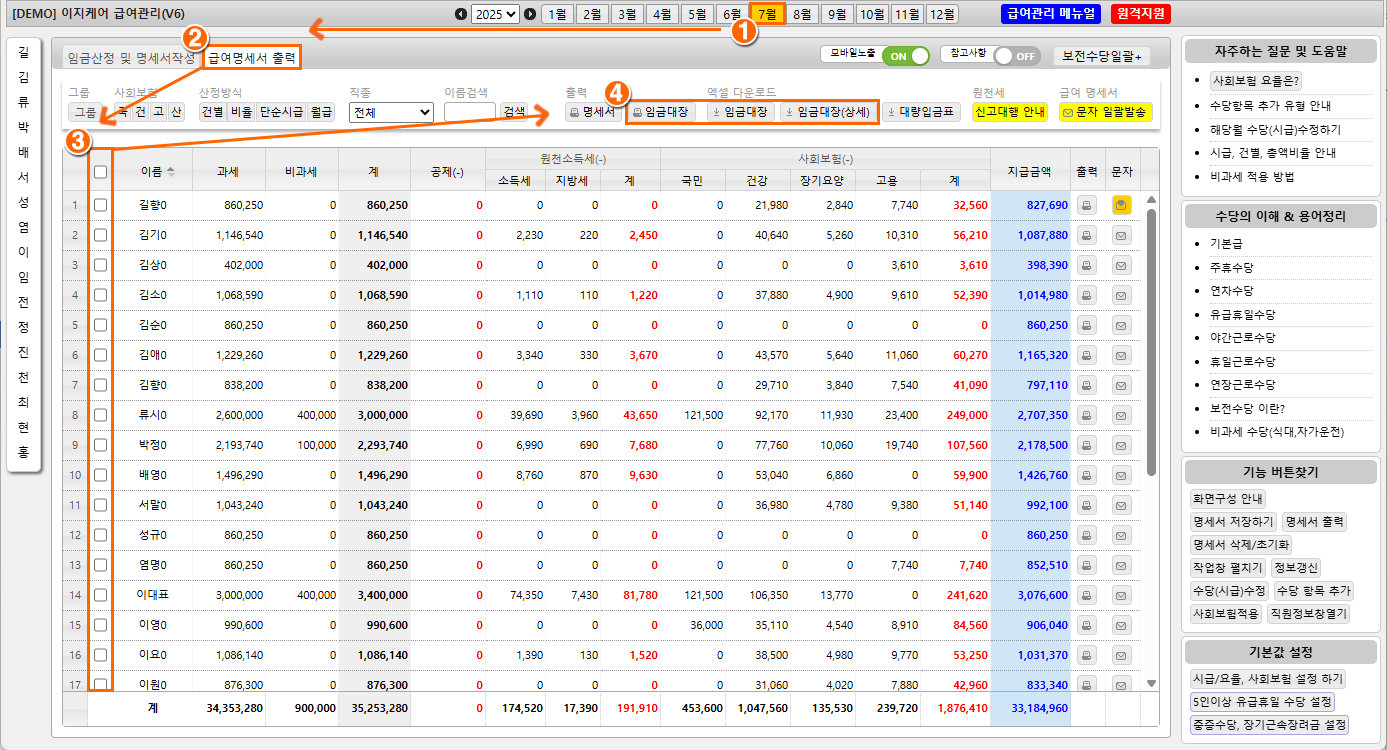Turn off the 모바일노출 toggle
The height and width of the screenshot is (750, 1387).
[x=905, y=56]
